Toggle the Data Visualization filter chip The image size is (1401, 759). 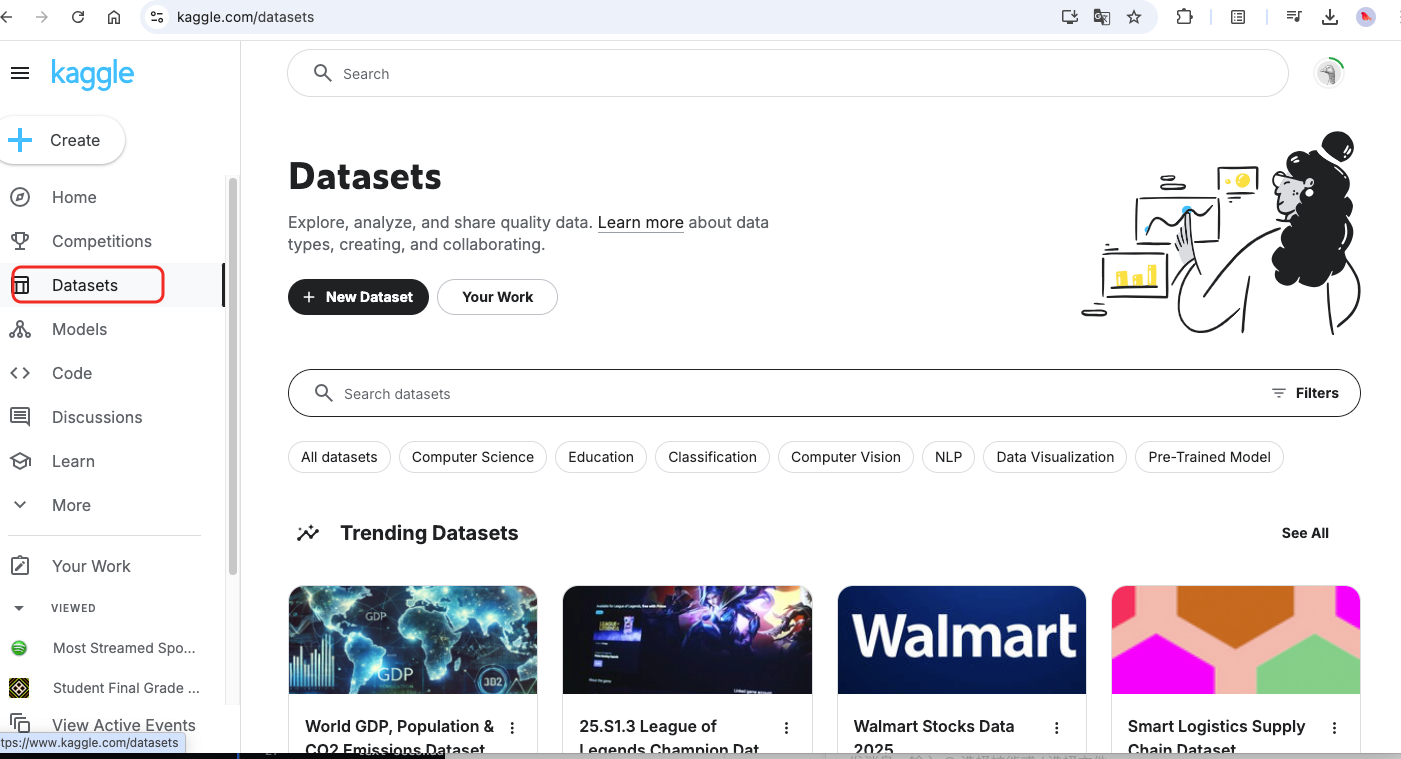[x=1054, y=457]
